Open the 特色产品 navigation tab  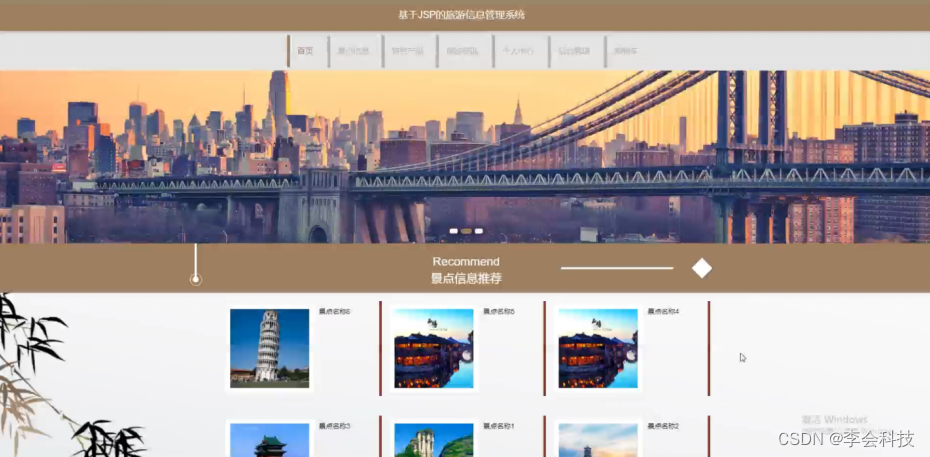[409, 51]
